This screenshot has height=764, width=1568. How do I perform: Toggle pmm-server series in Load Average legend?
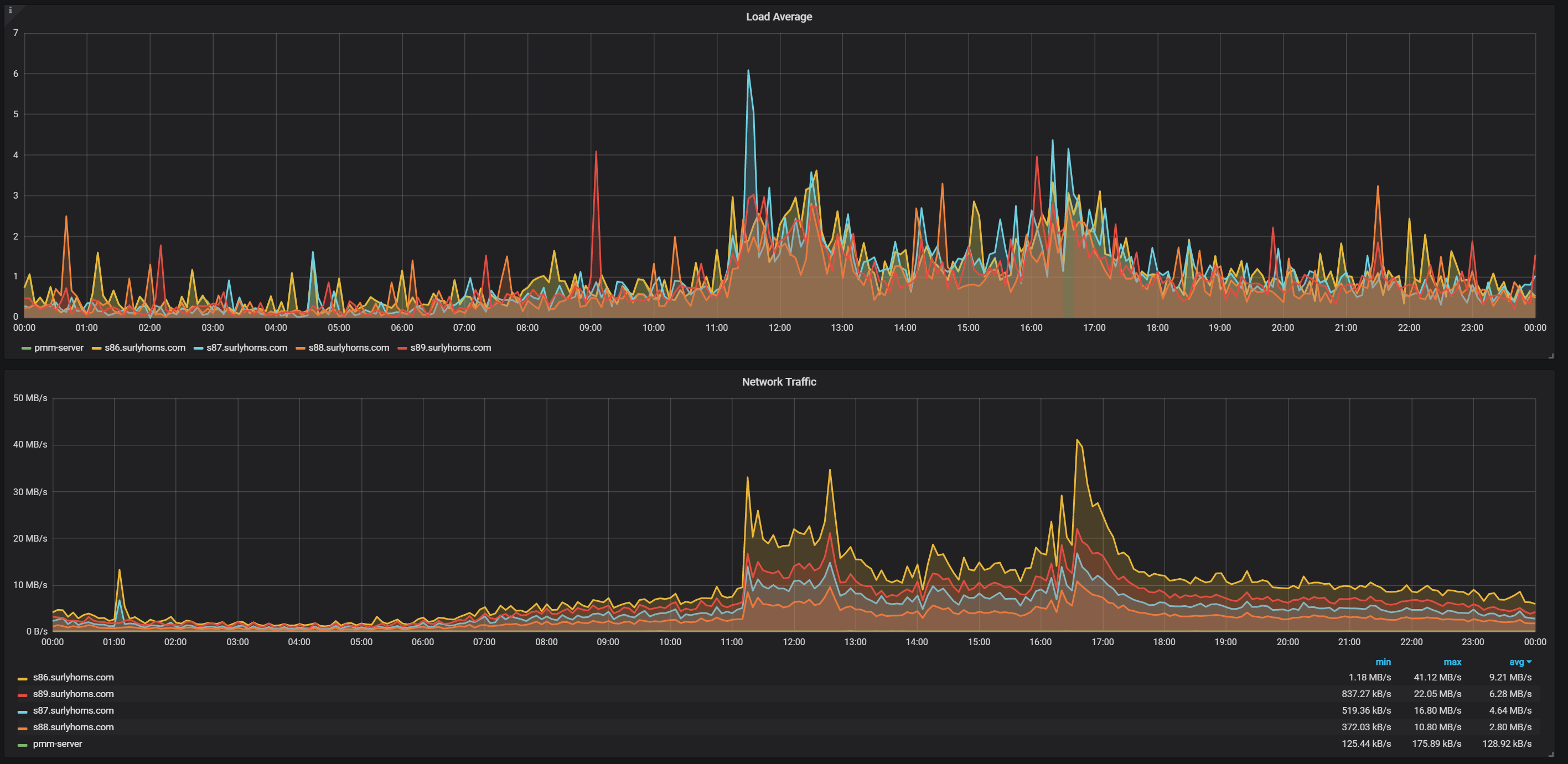[59, 348]
